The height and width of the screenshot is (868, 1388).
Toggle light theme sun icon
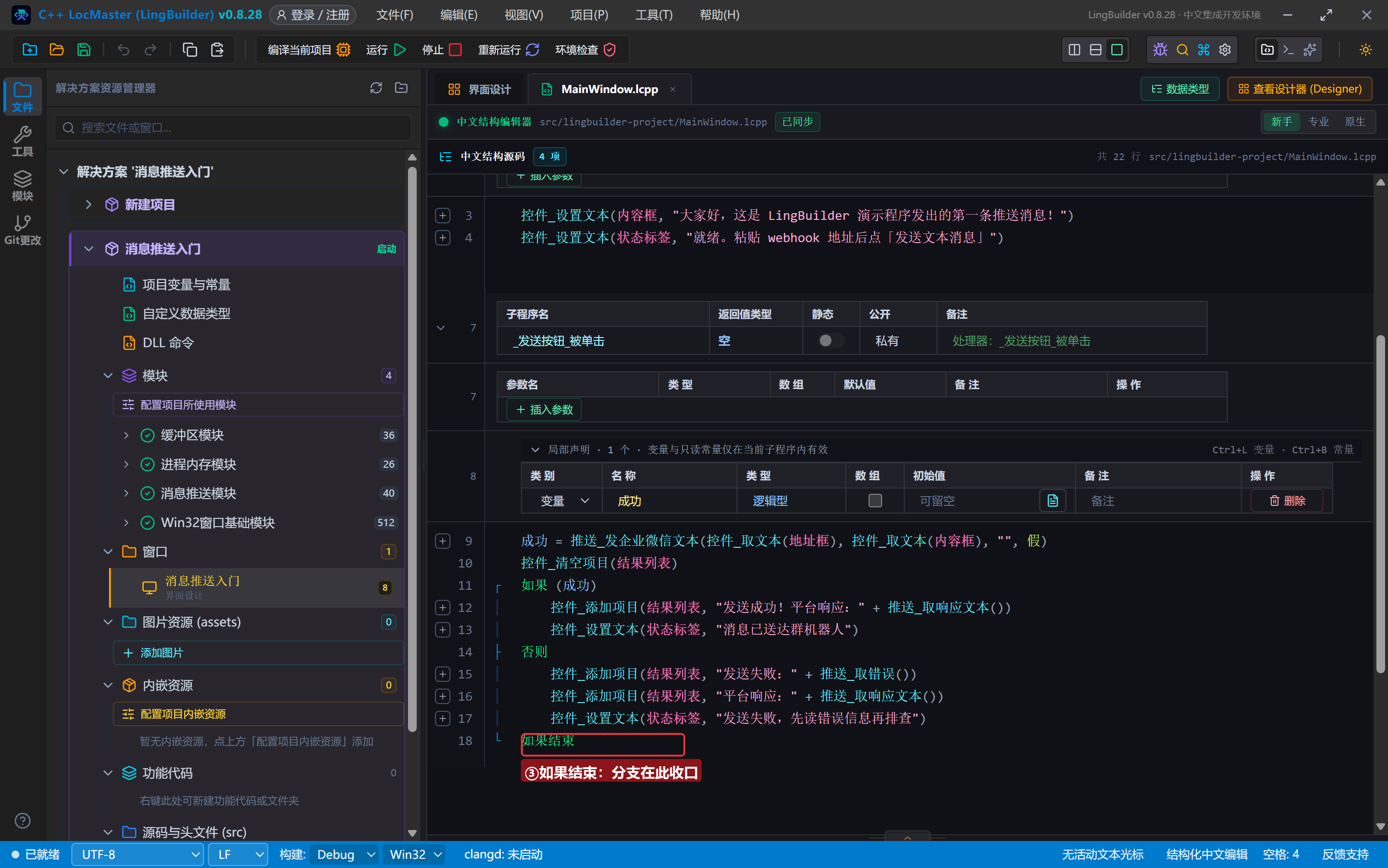pyautogui.click(x=1365, y=50)
